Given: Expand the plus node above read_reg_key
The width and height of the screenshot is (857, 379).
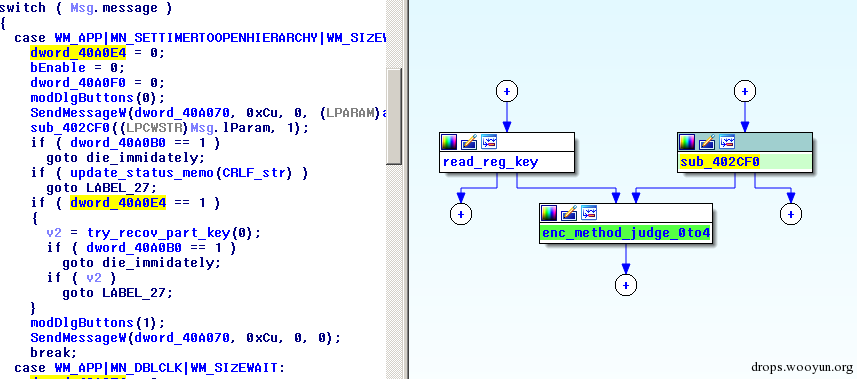Looking at the screenshot, I should (507, 91).
